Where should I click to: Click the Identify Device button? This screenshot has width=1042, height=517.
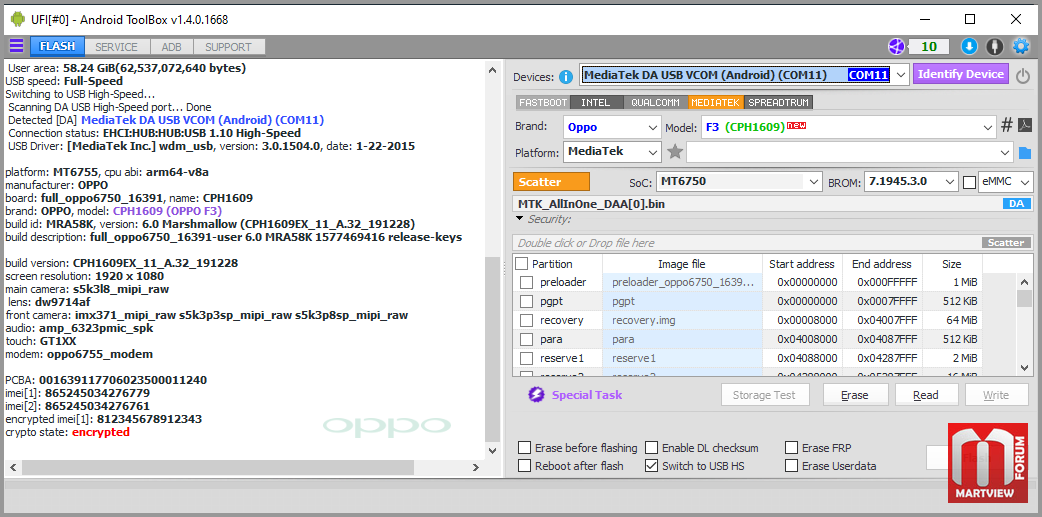[960, 74]
